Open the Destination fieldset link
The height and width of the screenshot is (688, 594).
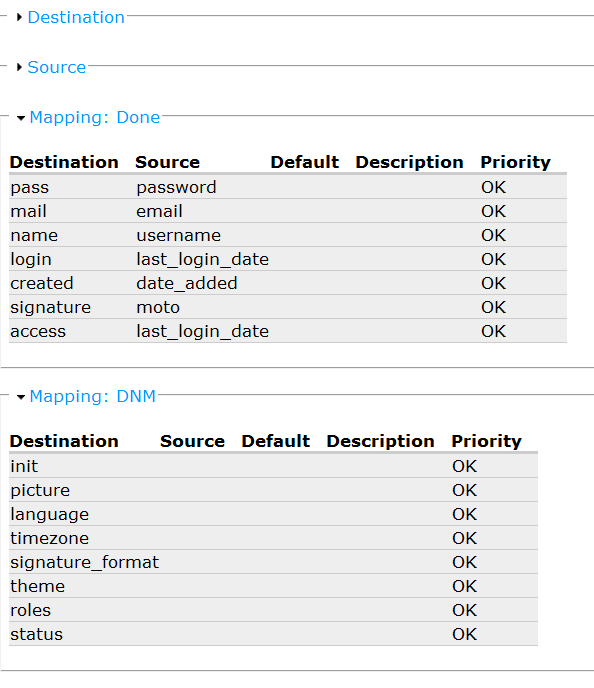click(x=76, y=18)
